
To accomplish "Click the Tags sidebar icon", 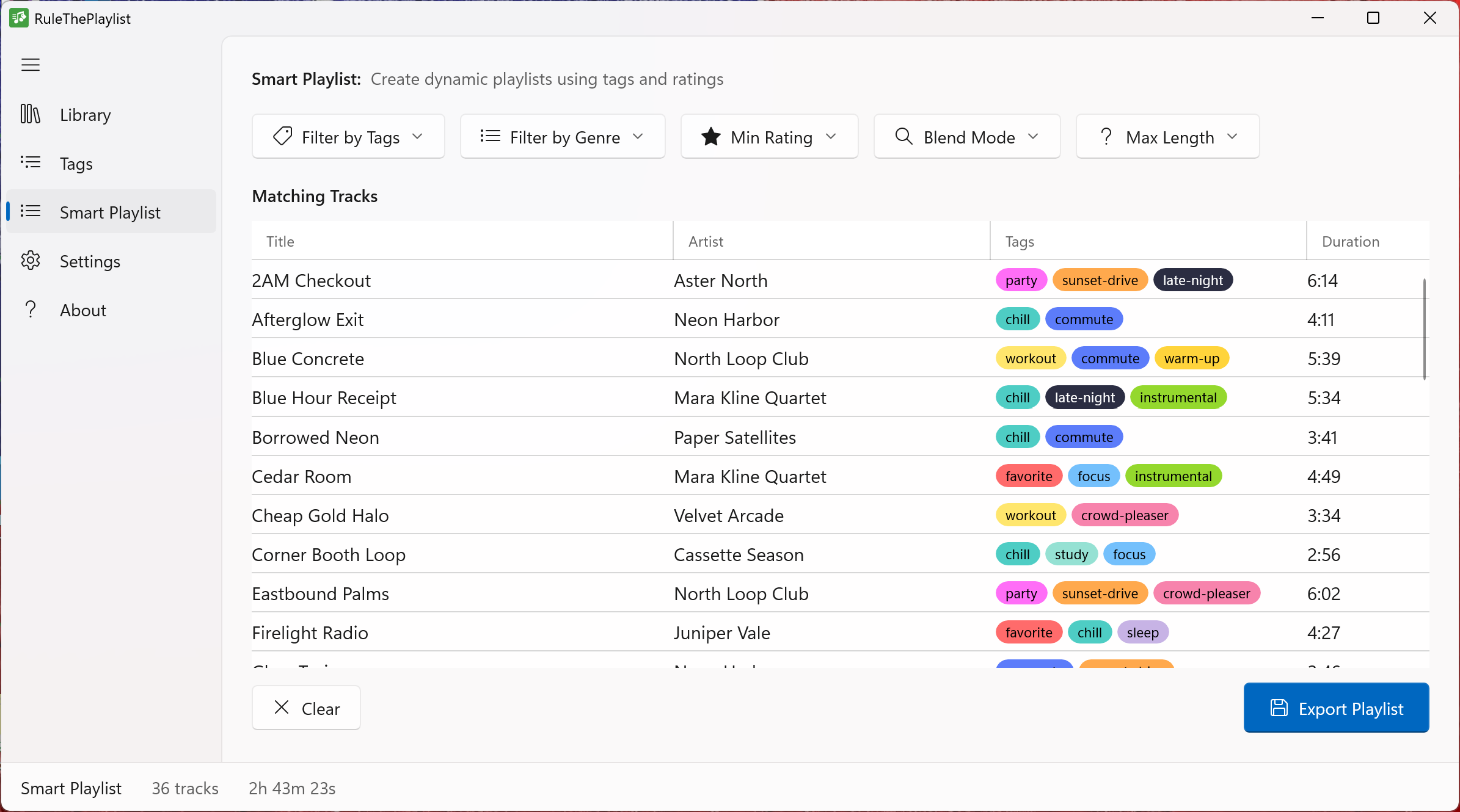I will tap(31, 163).
